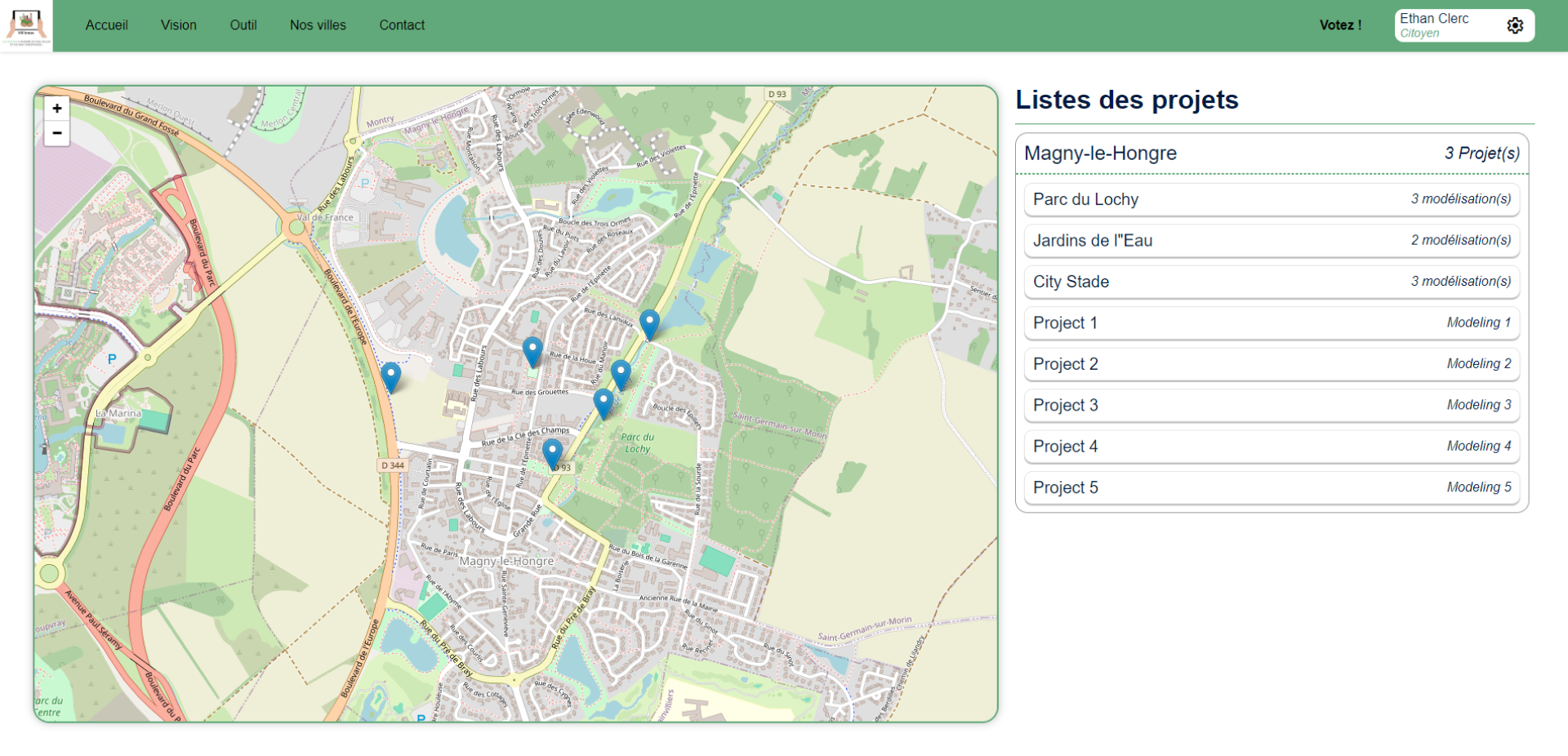Select the northernmost map pin near Rue des Lanvaux
1568x756 pixels.
[x=649, y=324]
